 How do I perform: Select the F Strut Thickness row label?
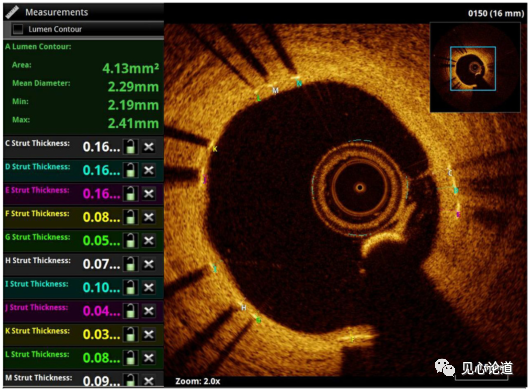(x=37, y=214)
